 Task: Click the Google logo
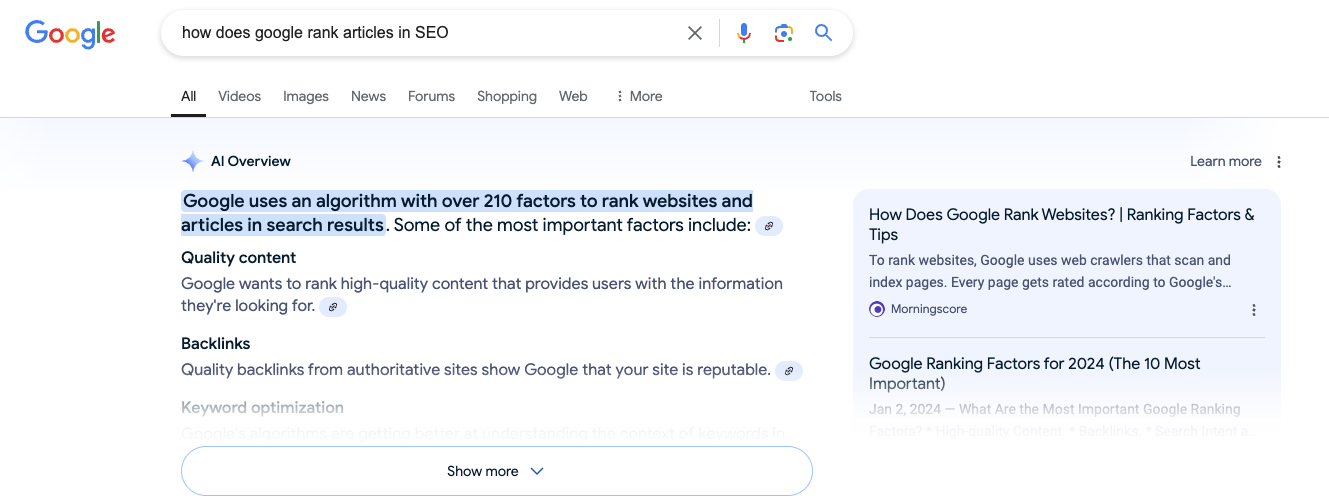70,33
